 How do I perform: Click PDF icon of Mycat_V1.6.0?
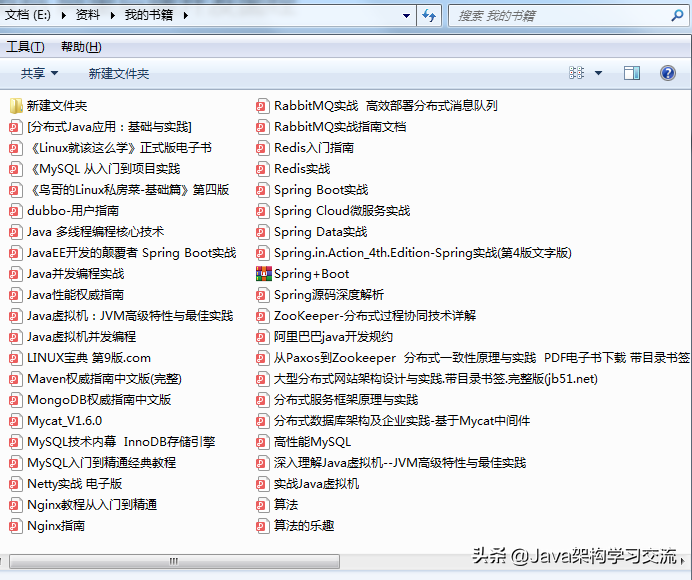pos(15,421)
